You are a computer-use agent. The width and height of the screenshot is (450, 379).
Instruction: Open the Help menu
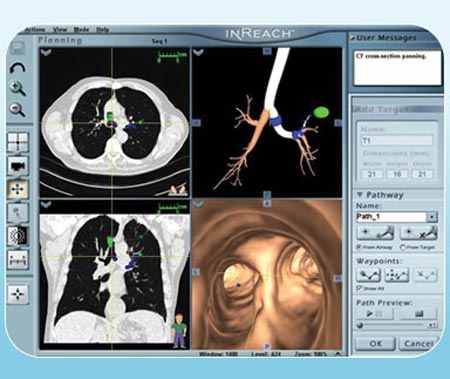pos(103,30)
